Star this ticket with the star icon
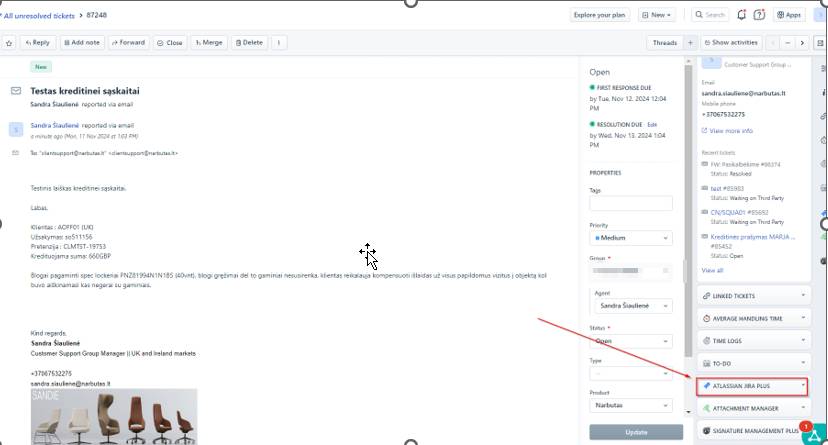The width and height of the screenshot is (828, 445). pos(9,43)
